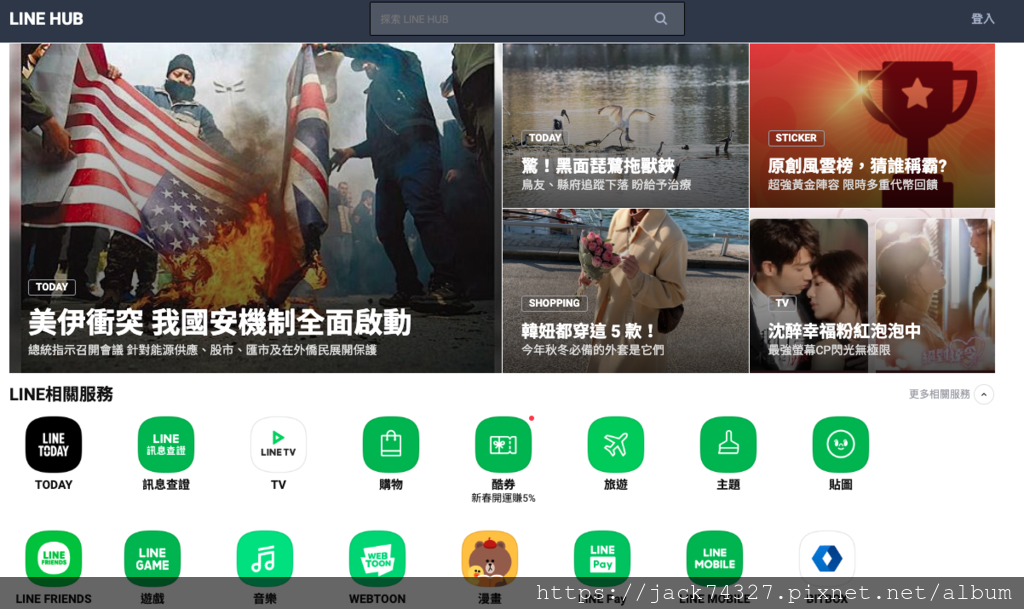Viewport: 1024px width, 609px height.
Task: Collapse the 更多相關服務 chevron
Action: pos(984,394)
